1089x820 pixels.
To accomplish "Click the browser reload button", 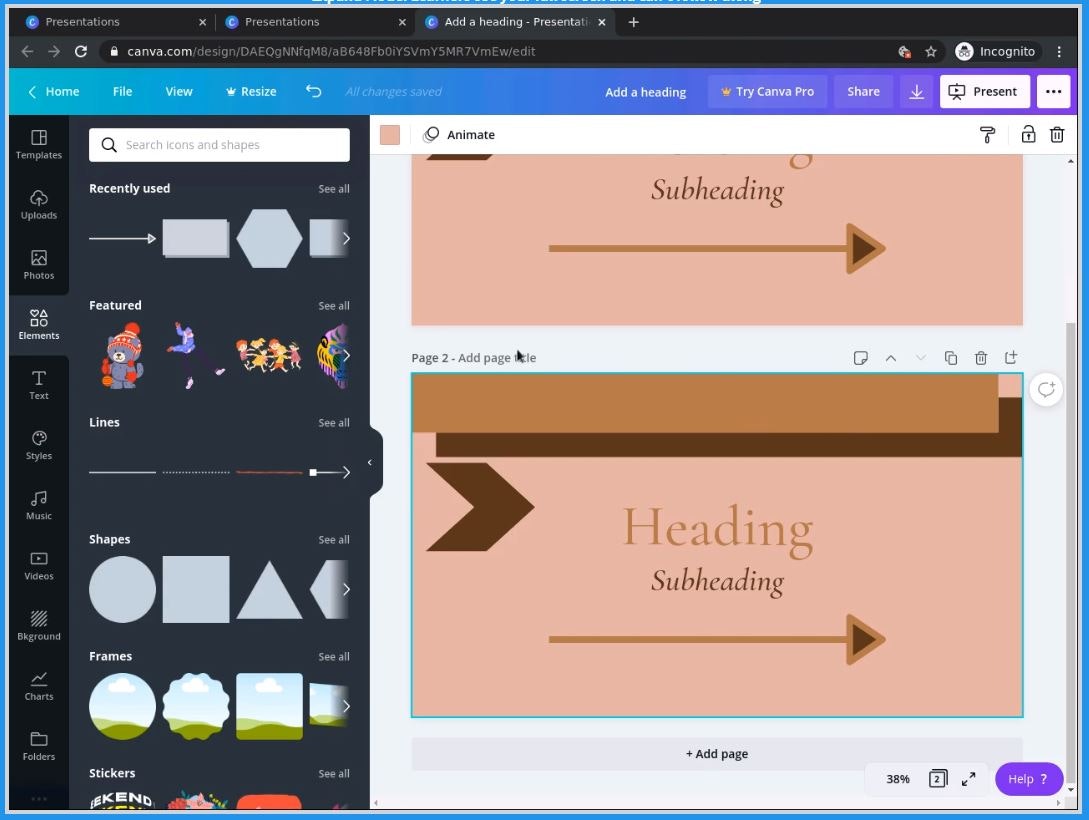I will coord(81,51).
